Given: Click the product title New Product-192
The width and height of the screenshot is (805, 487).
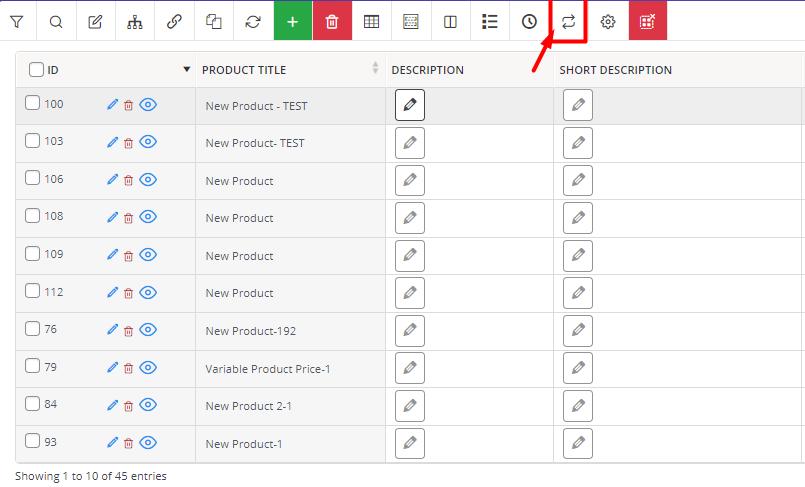Looking at the screenshot, I should (x=251, y=331).
